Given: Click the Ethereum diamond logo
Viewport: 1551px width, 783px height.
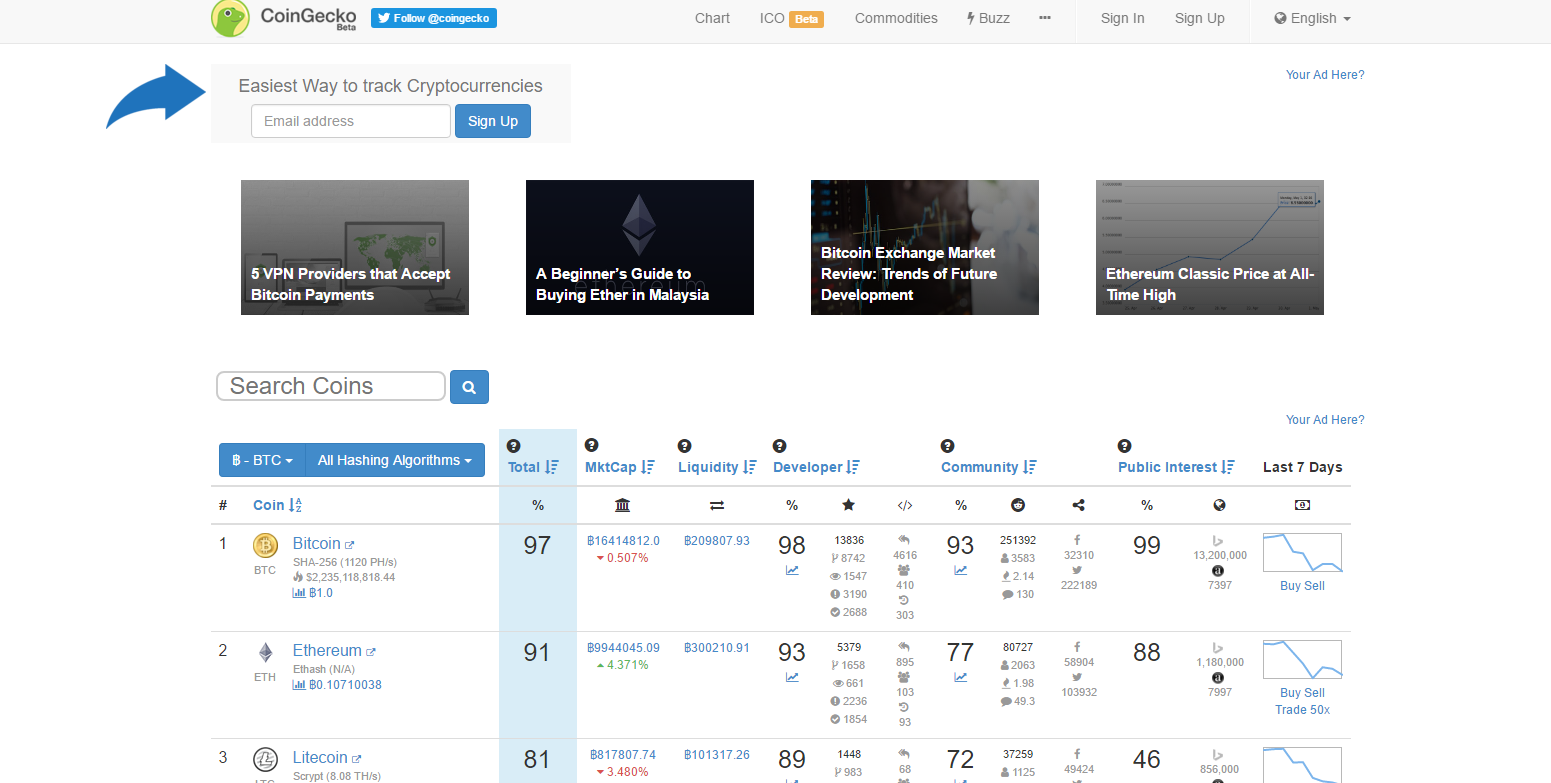Looking at the screenshot, I should click(265, 653).
